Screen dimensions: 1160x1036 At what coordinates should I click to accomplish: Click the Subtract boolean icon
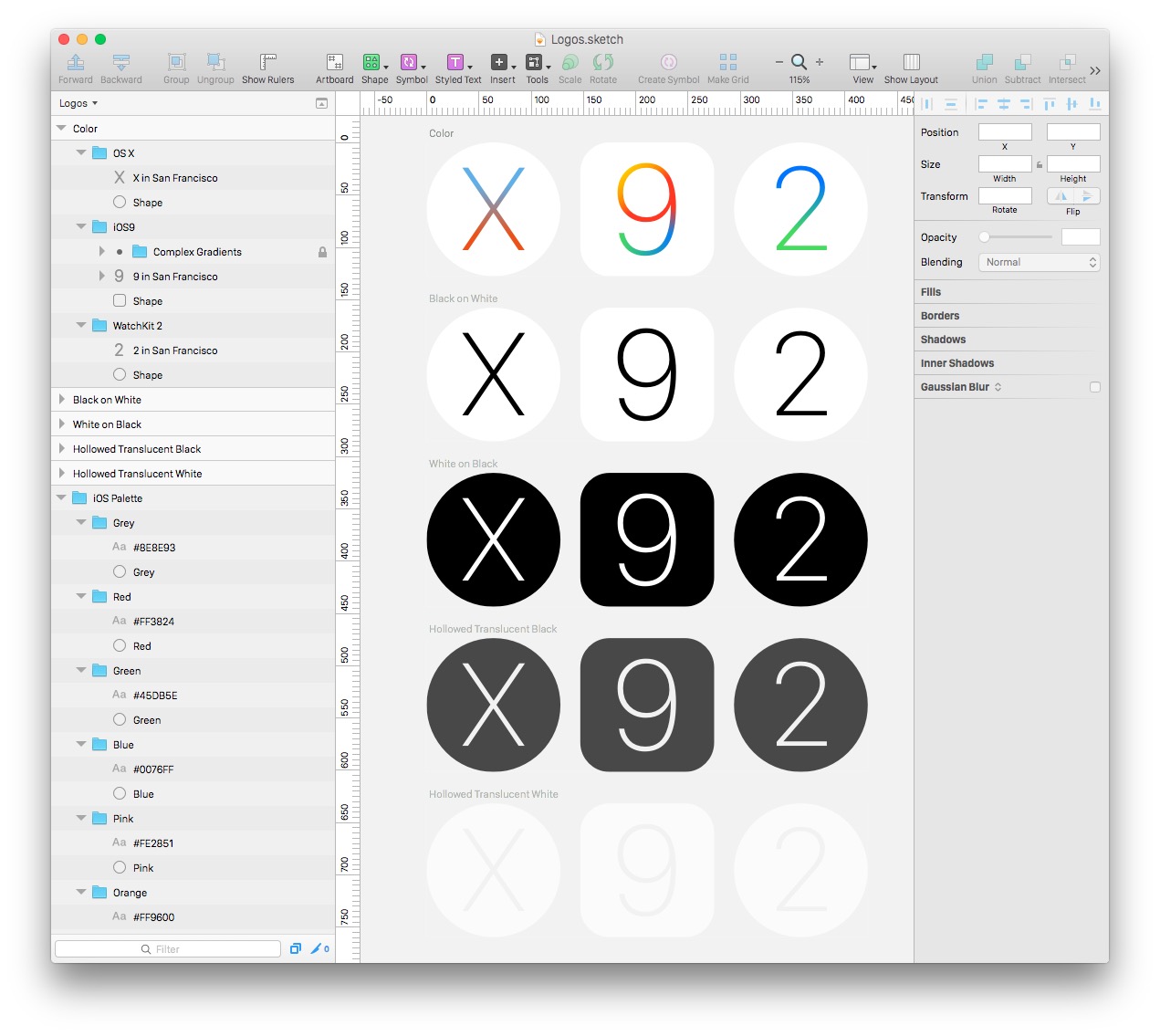tap(1022, 63)
